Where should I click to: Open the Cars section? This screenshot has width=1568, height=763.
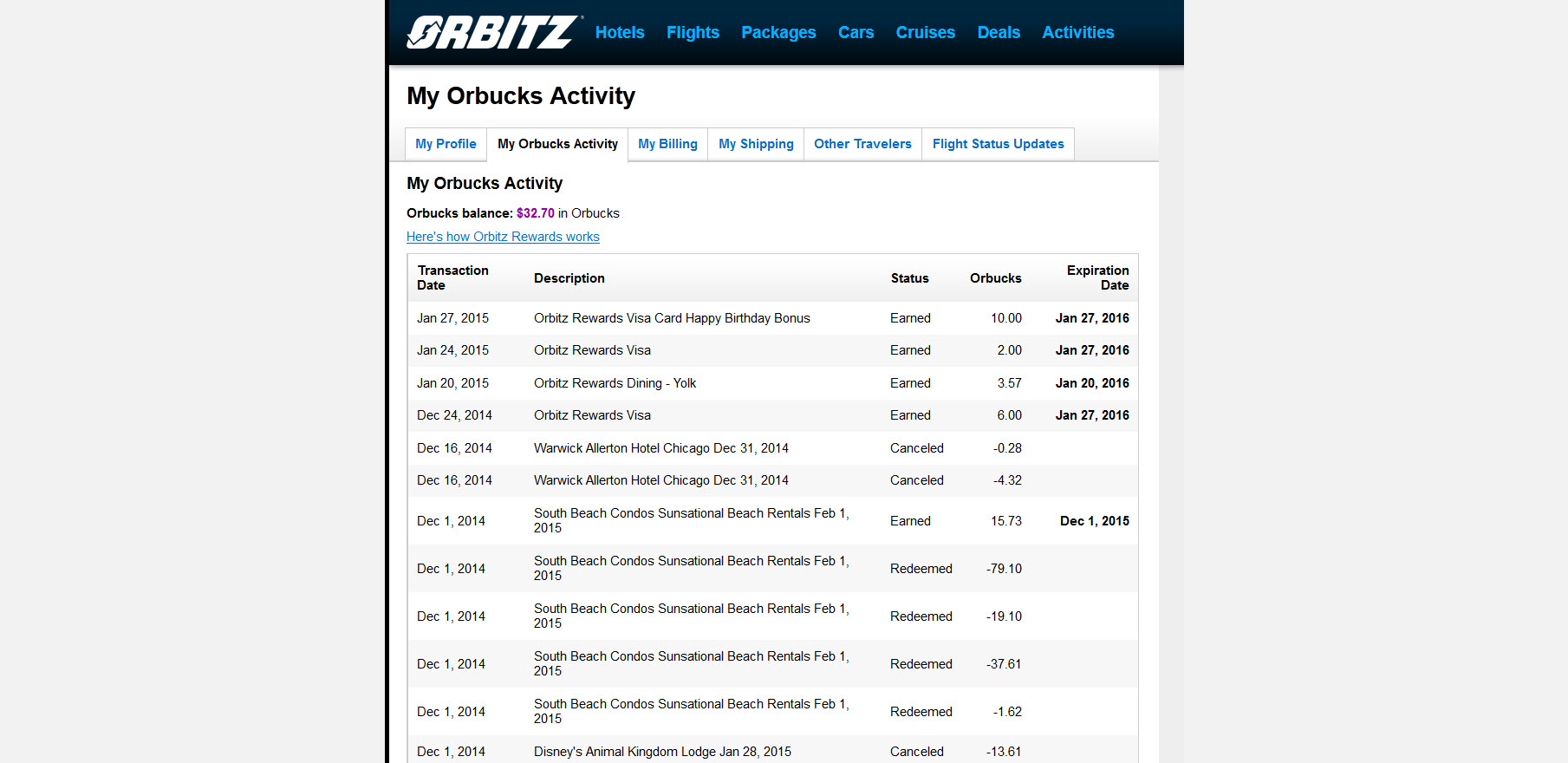(856, 33)
